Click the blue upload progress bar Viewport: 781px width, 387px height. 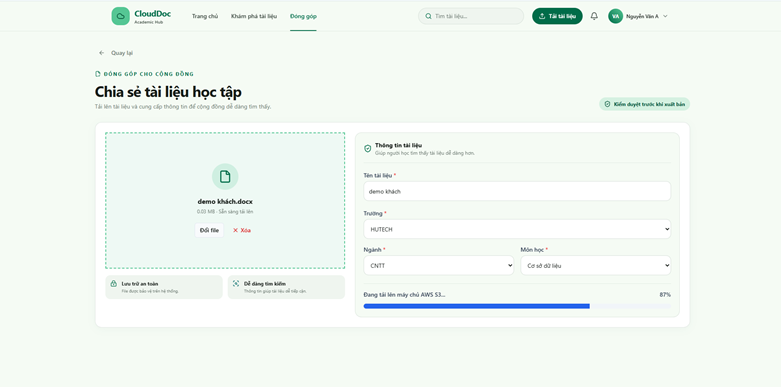pyautogui.click(x=477, y=306)
